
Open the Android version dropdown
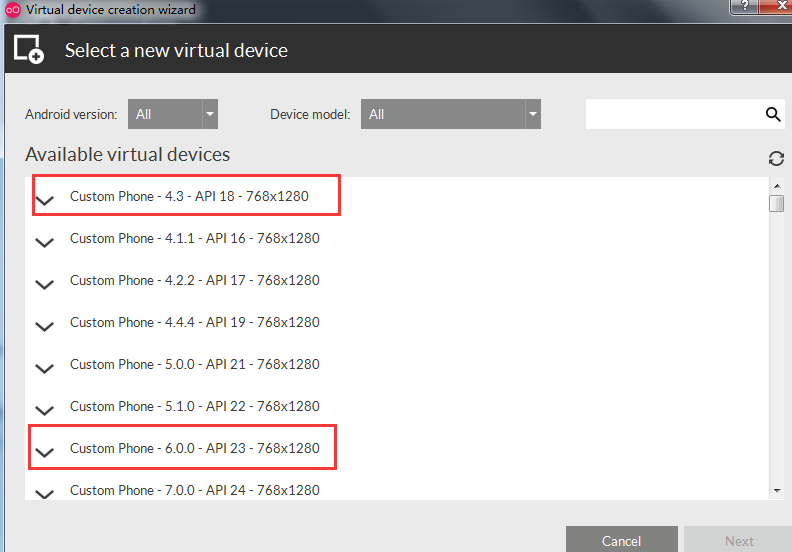173,114
